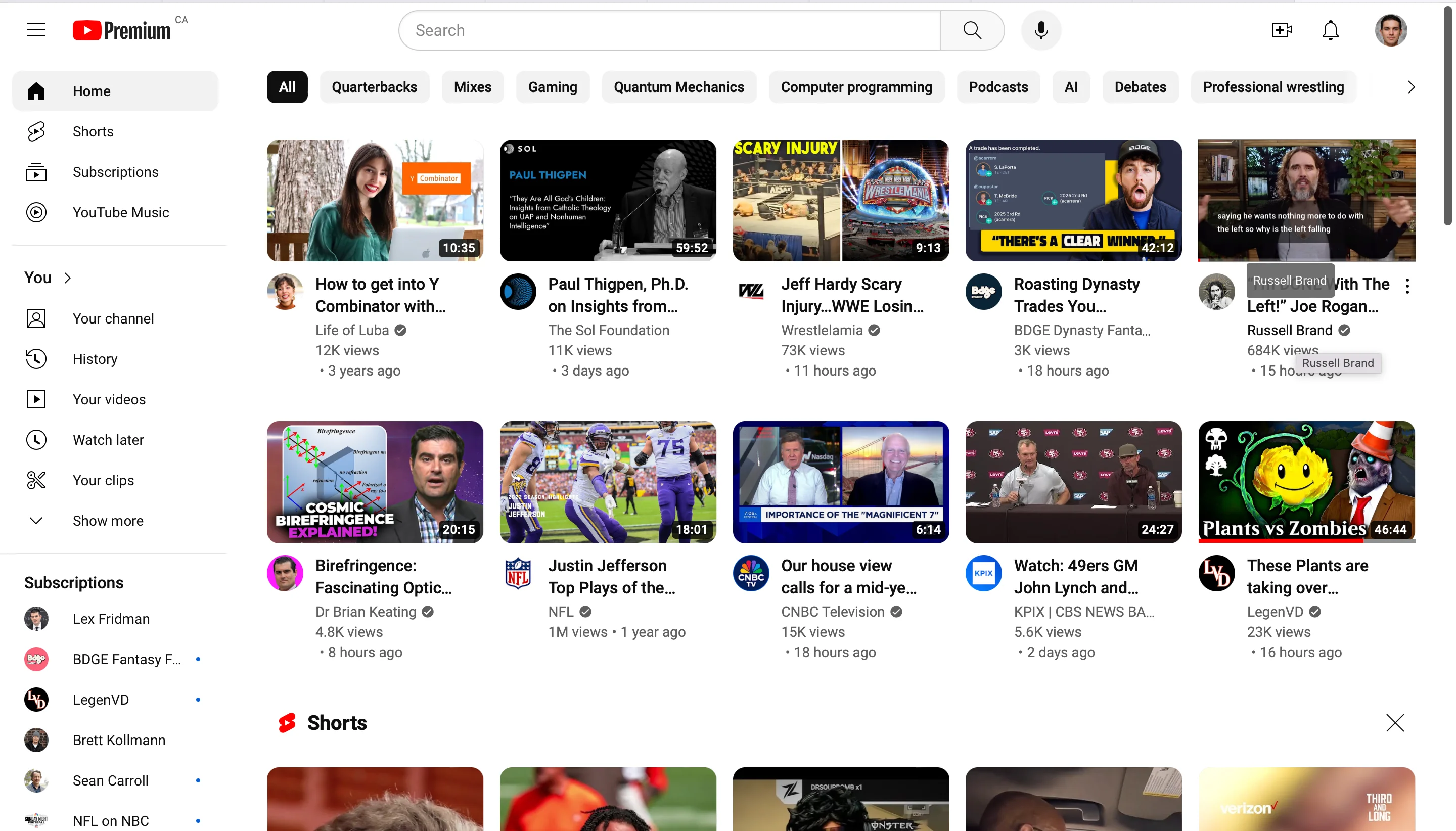The image size is (1456, 831).
Task: Open more options for Russell Brand video
Action: point(1407,286)
